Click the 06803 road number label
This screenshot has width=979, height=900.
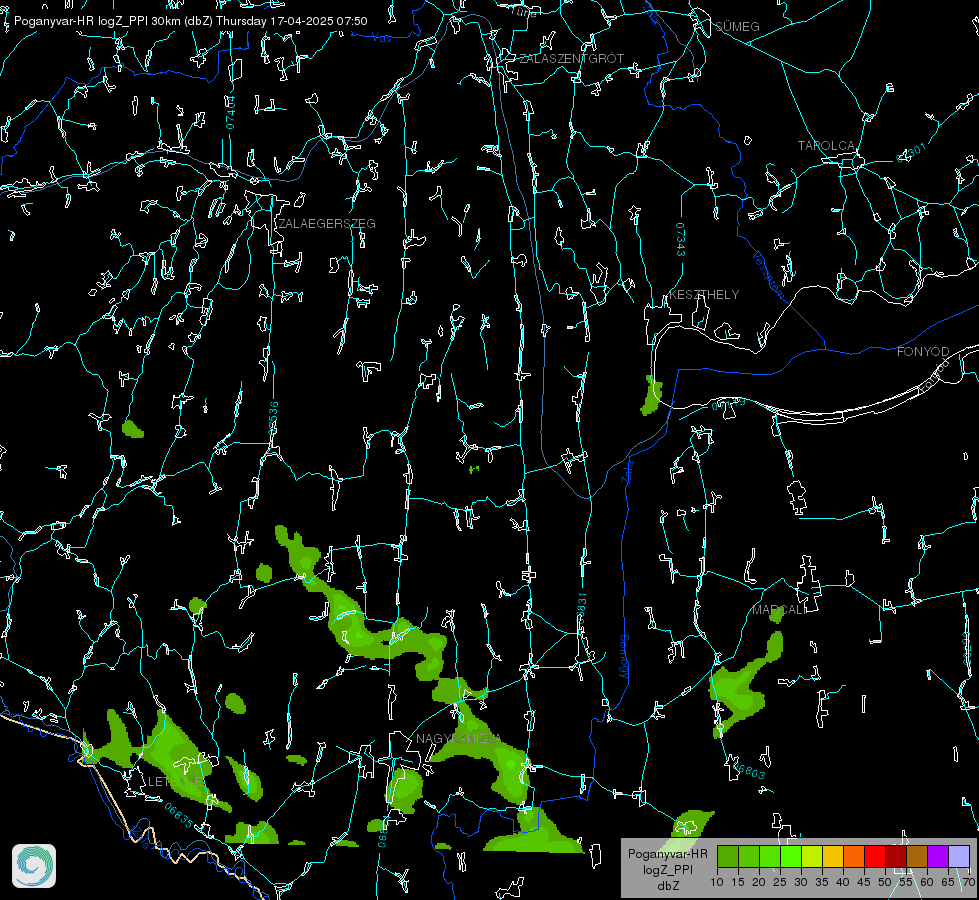click(749, 769)
